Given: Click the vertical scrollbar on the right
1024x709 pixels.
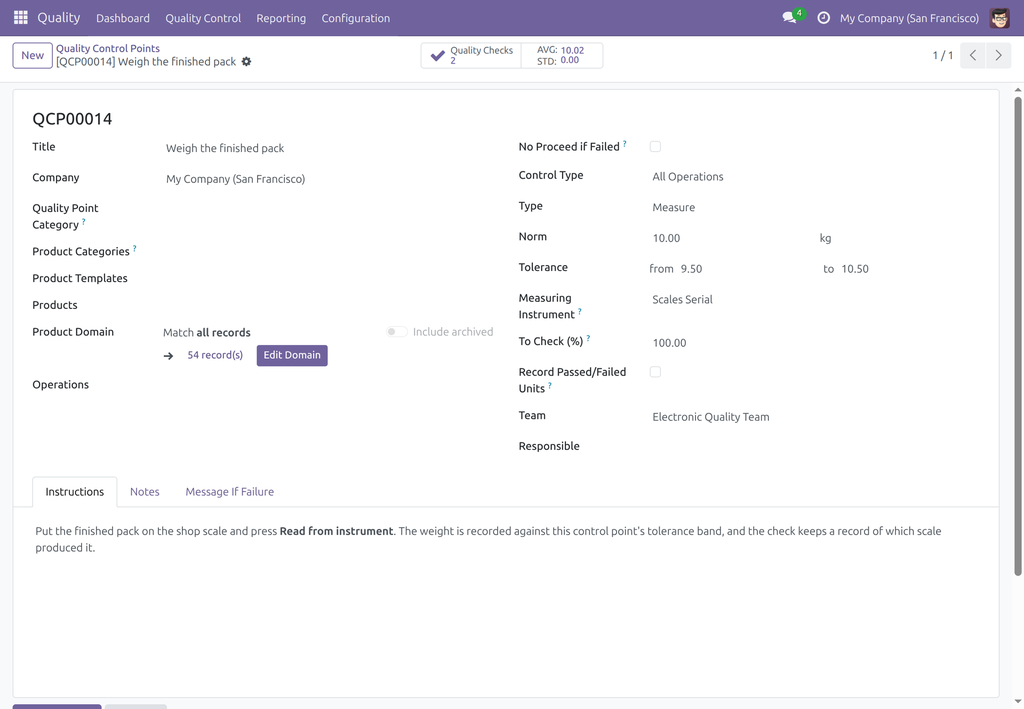Looking at the screenshot, I should click(x=1017, y=336).
